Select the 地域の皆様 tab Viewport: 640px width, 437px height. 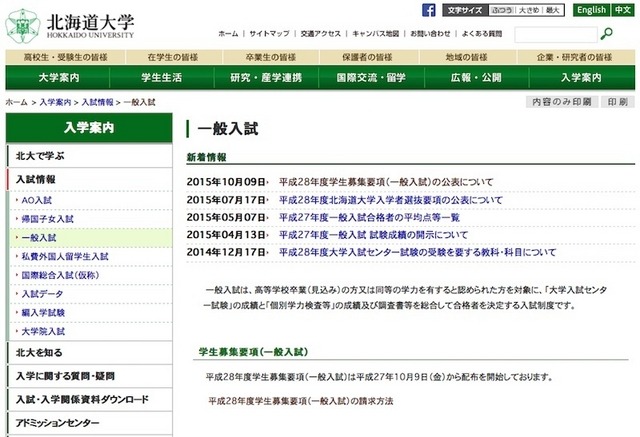coord(467,57)
